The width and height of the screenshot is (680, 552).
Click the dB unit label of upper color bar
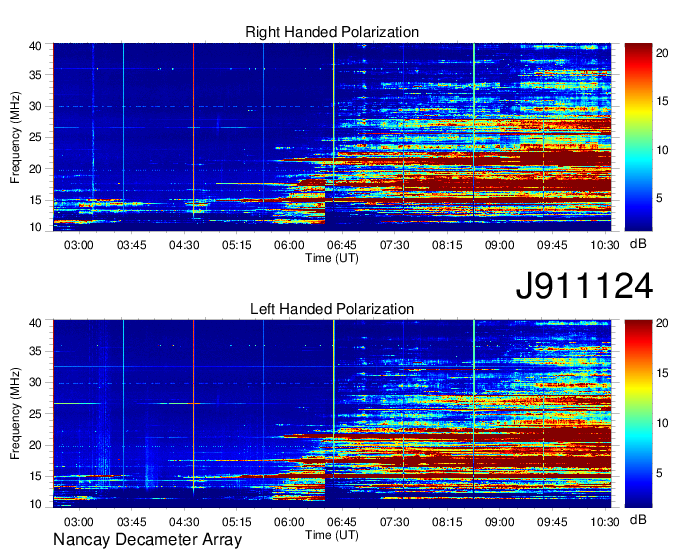[638, 244]
